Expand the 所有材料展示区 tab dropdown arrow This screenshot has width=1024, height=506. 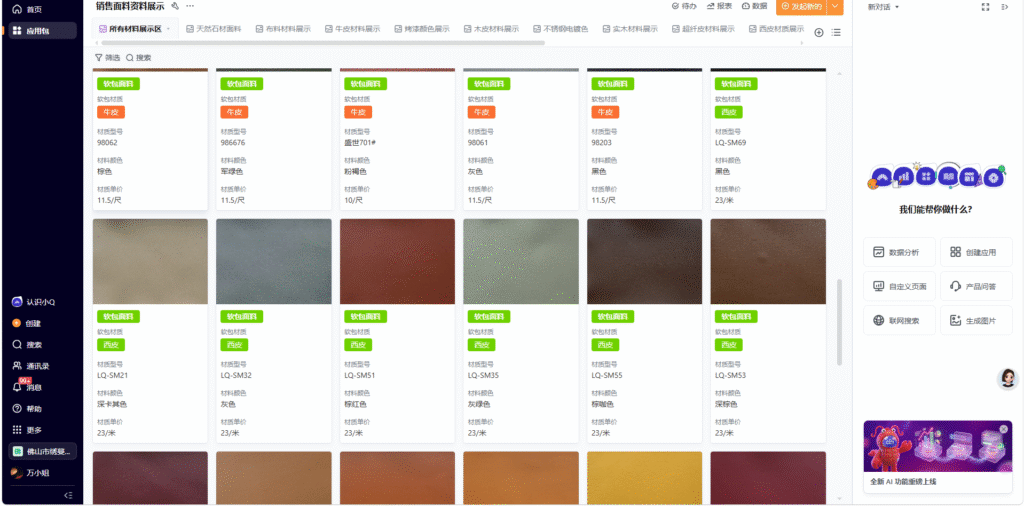(x=168, y=30)
